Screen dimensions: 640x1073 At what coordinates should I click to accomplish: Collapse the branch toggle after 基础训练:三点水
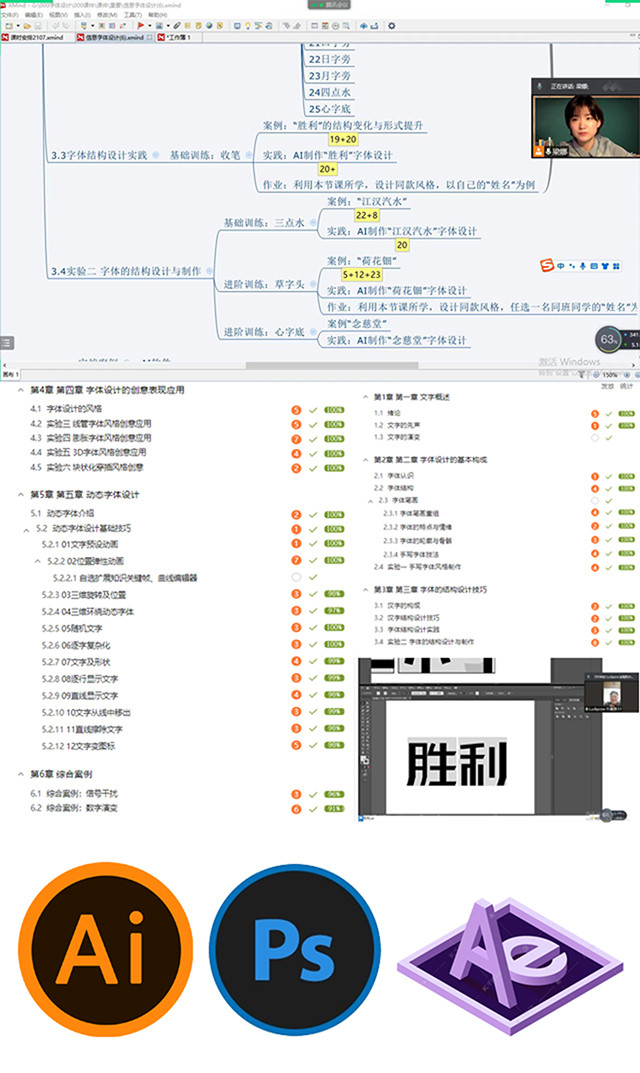tap(313, 223)
